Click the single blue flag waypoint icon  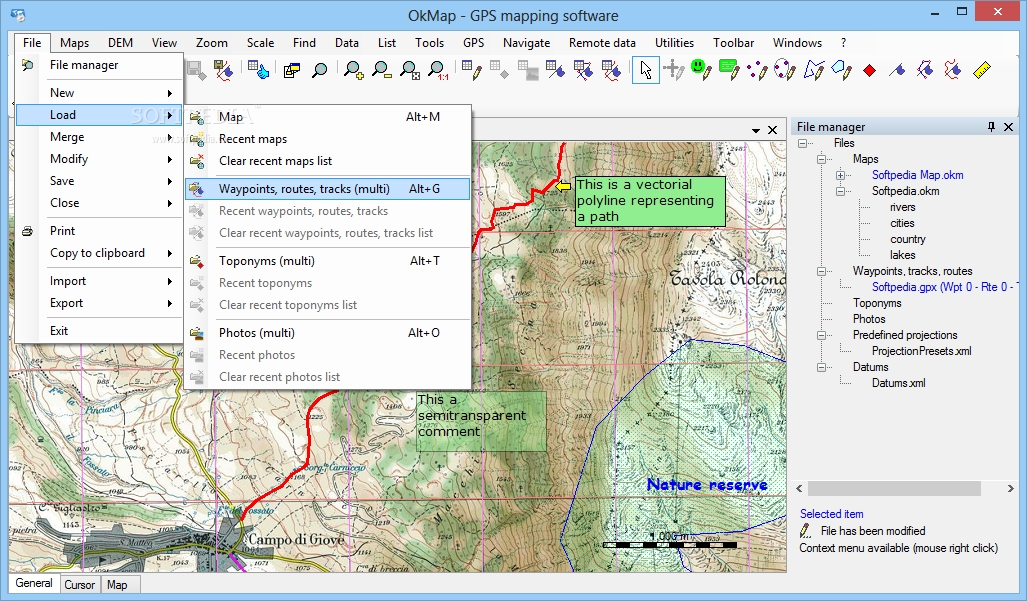pos(897,69)
